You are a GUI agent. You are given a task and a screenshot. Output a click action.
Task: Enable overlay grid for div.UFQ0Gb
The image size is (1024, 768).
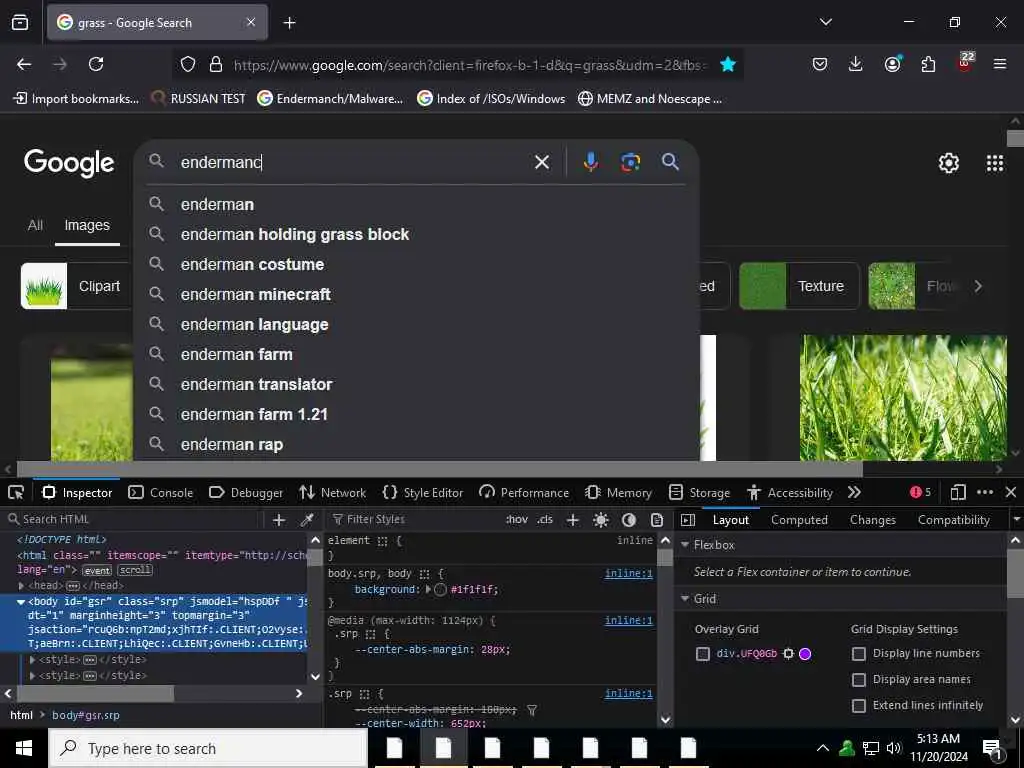(703, 654)
